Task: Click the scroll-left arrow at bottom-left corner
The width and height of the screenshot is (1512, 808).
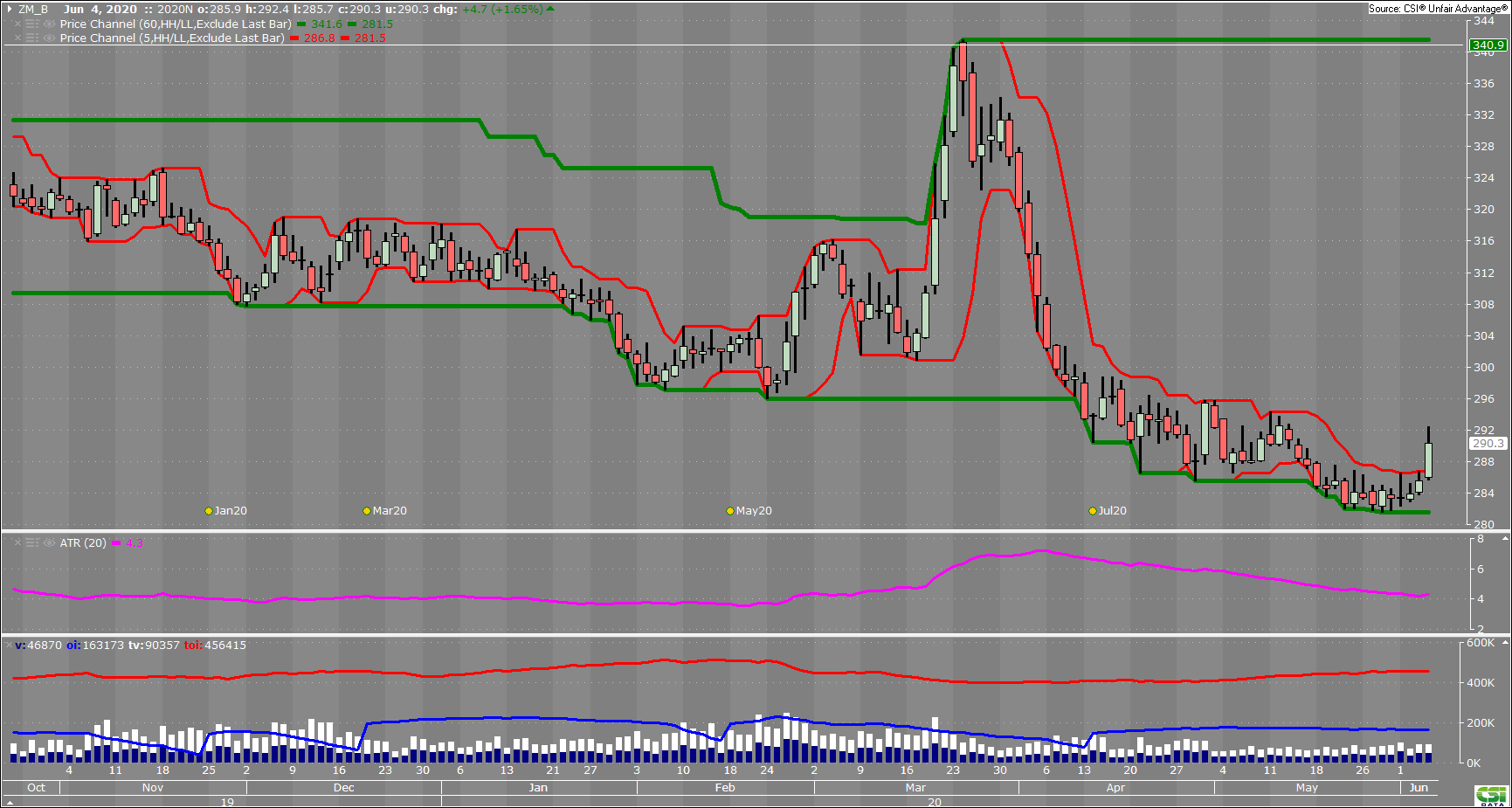Action: pyautogui.click(x=10, y=802)
